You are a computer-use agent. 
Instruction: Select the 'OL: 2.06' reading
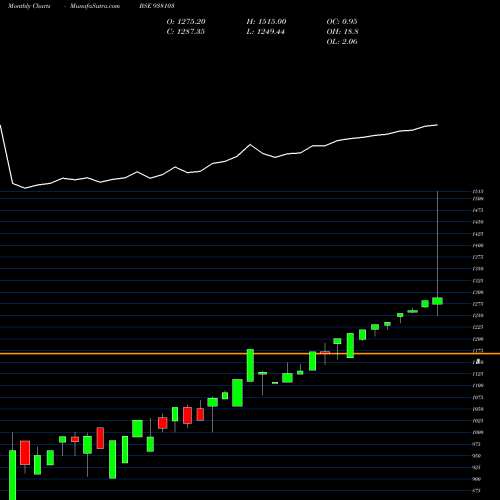pos(342,42)
